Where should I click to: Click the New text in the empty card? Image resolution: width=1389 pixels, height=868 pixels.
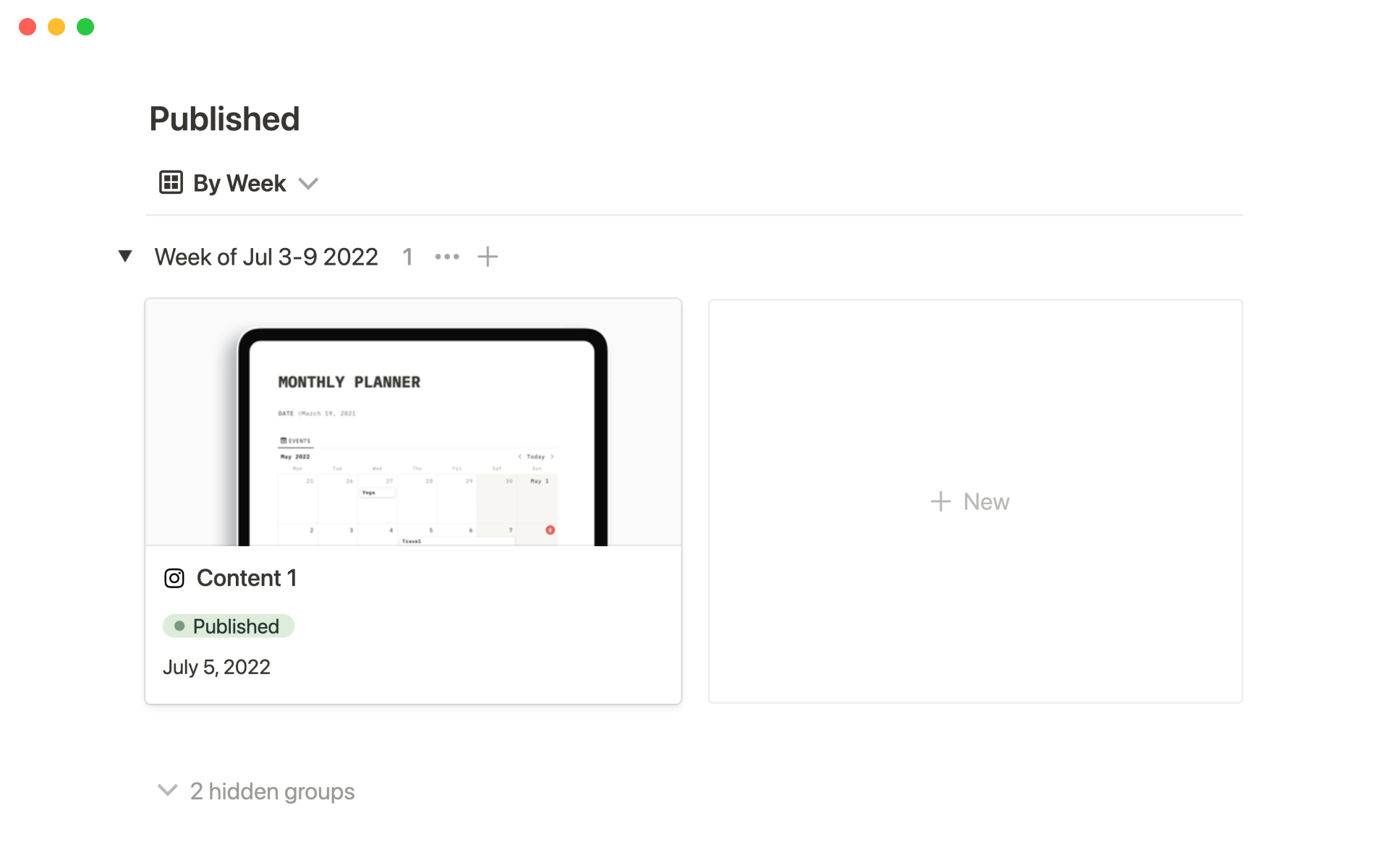pos(986,502)
